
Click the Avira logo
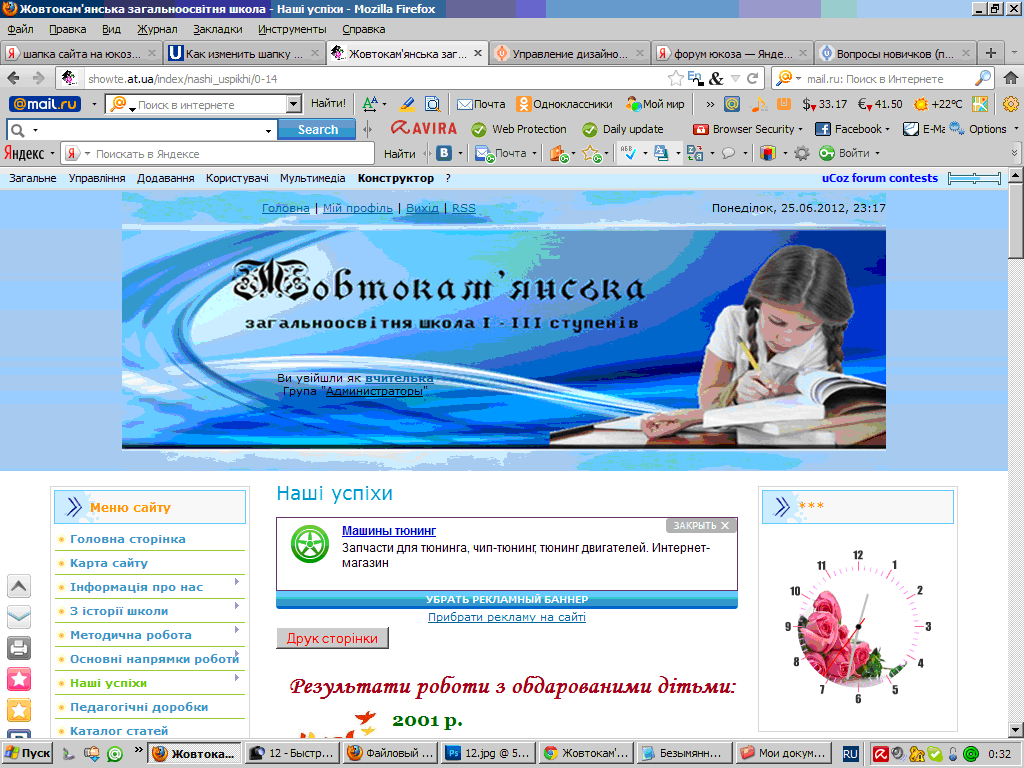coord(423,129)
